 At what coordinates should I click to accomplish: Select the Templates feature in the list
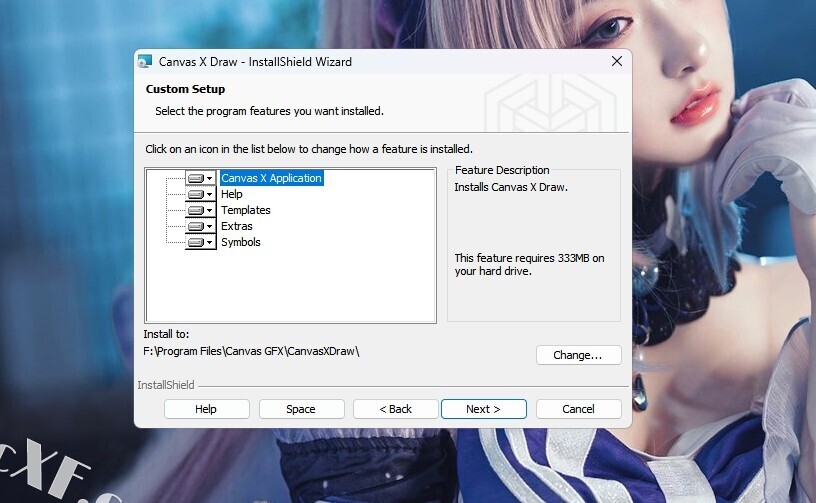pyautogui.click(x=246, y=210)
